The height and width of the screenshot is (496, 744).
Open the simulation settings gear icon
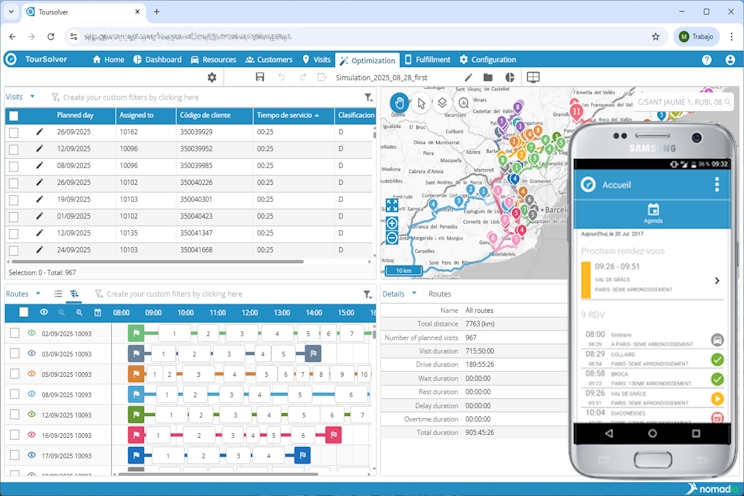click(x=211, y=77)
